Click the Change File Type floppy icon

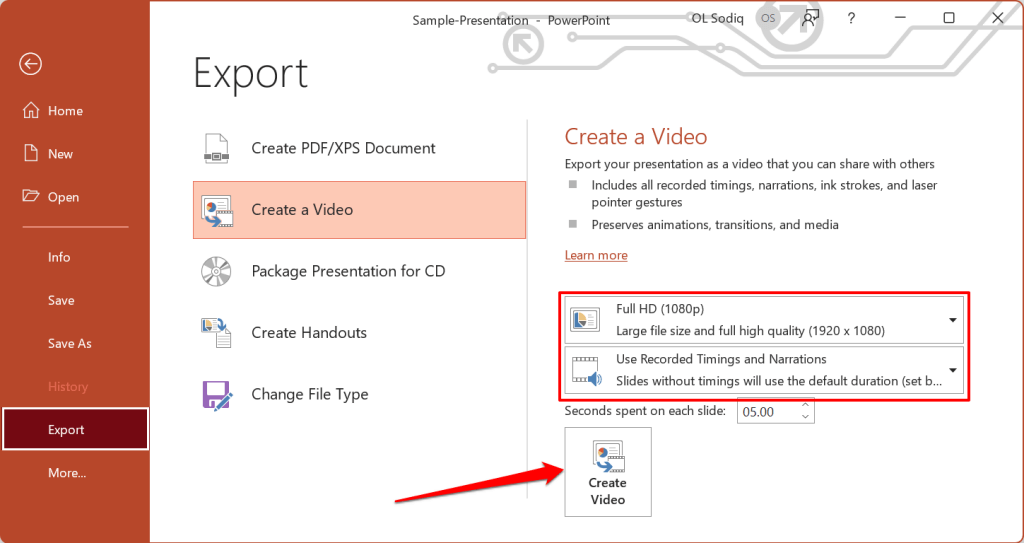217,395
